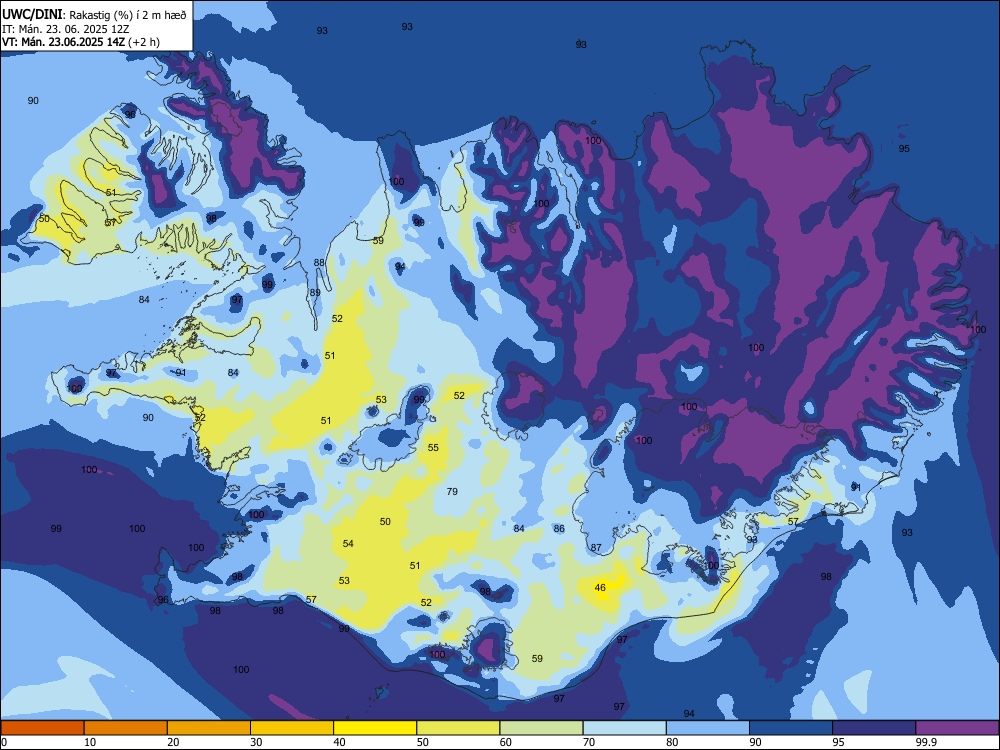Click the dark orange 0–10 legend swatch
This screenshot has width=1000, height=750.
[42, 728]
